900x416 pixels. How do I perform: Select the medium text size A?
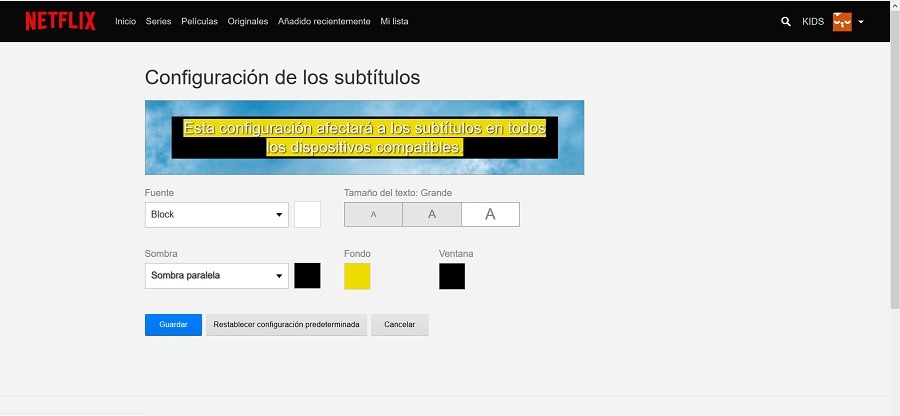point(432,215)
